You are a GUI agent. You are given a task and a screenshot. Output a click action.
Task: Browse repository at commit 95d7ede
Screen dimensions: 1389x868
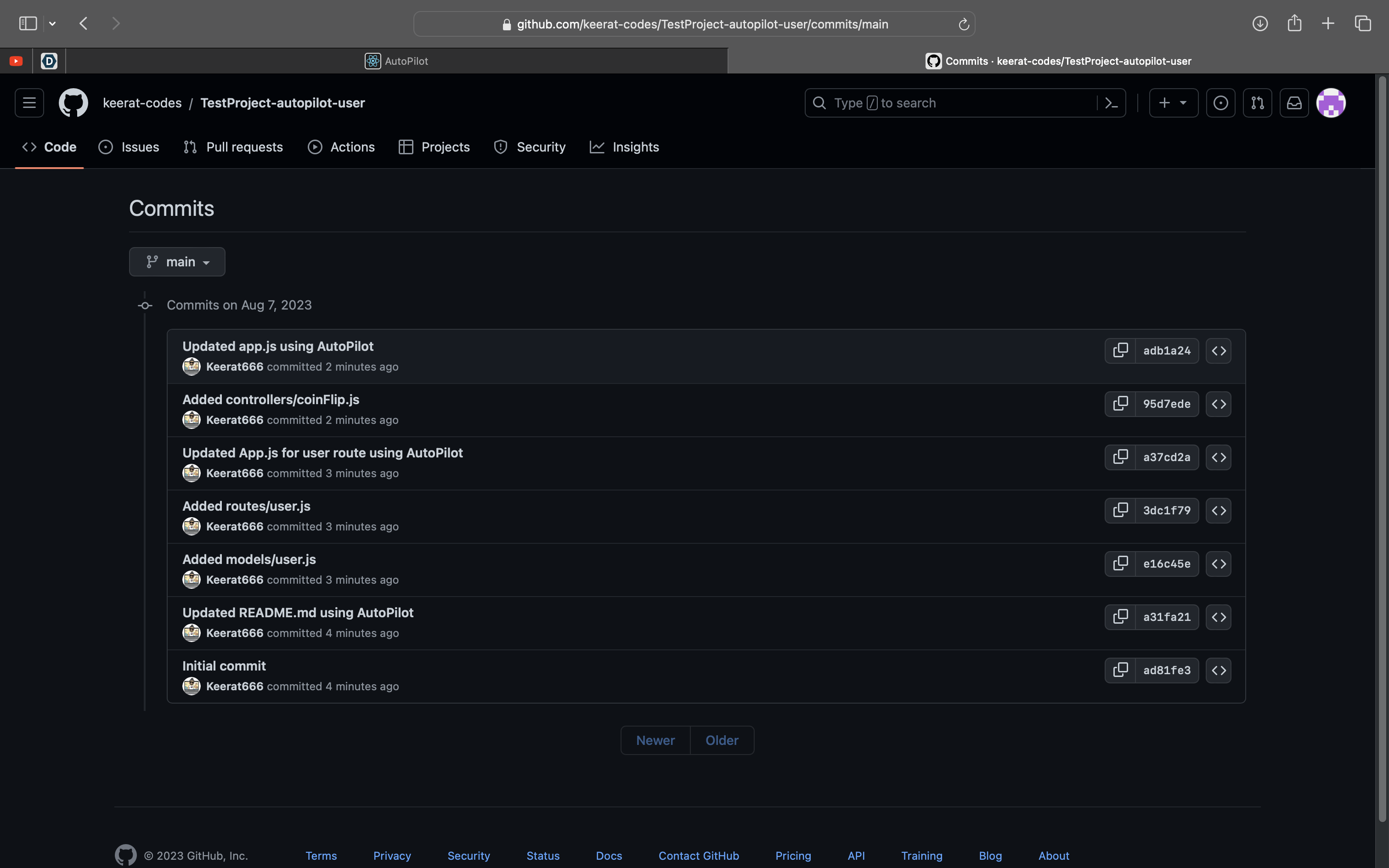1218,404
